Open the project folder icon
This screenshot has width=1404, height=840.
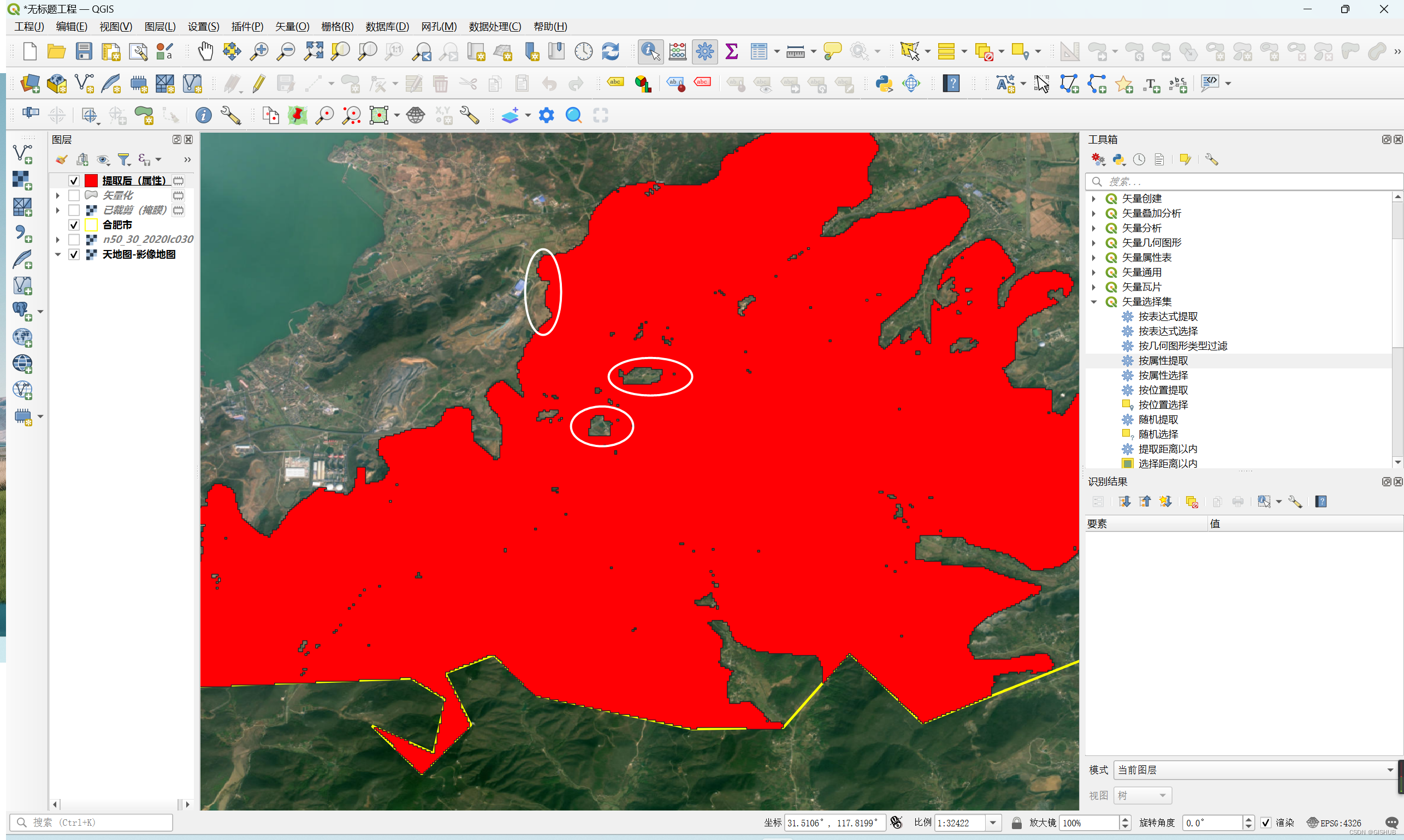click(56, 51)
